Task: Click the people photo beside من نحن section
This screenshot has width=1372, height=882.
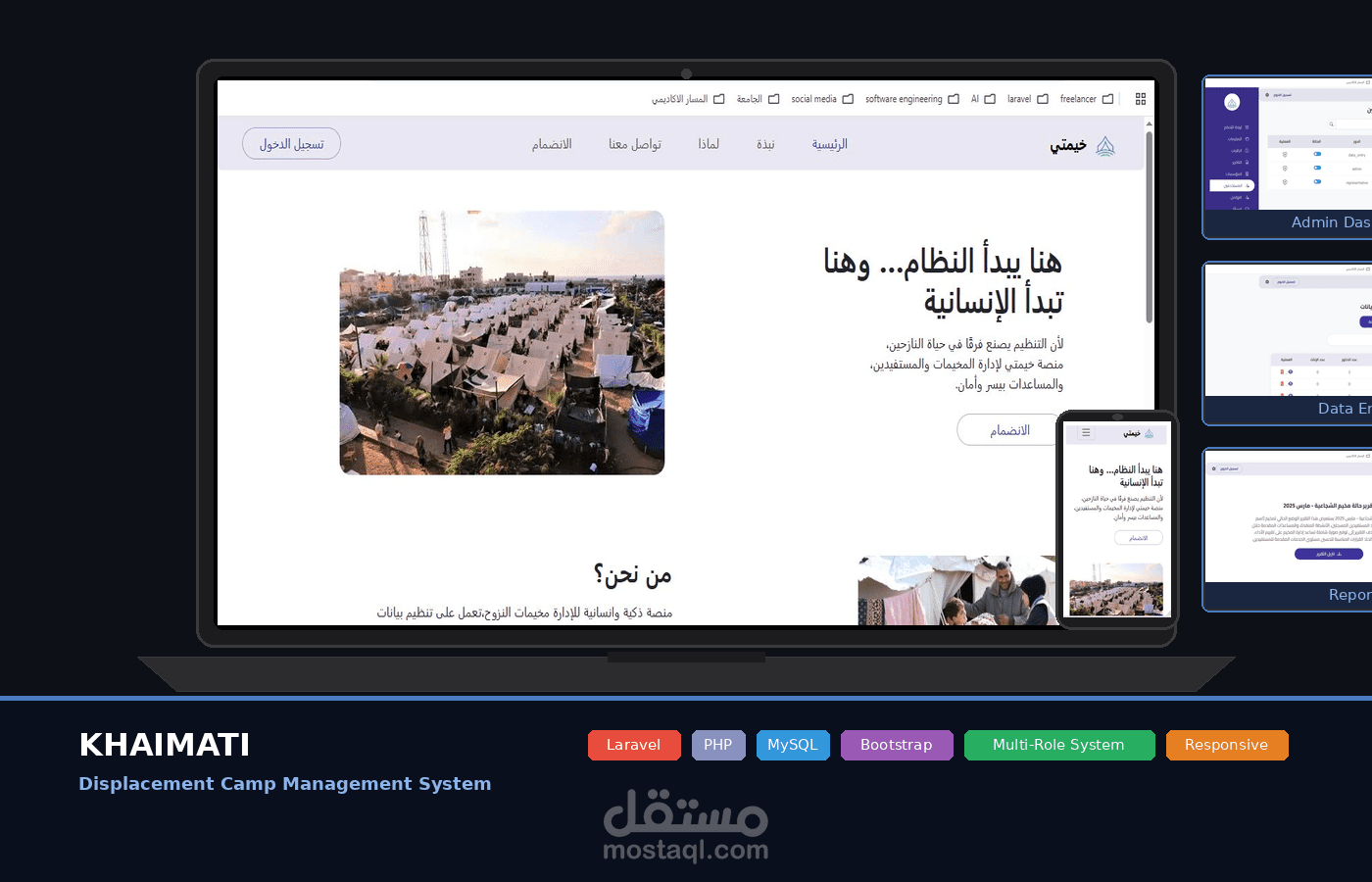Action: click(x=957, y=591)
